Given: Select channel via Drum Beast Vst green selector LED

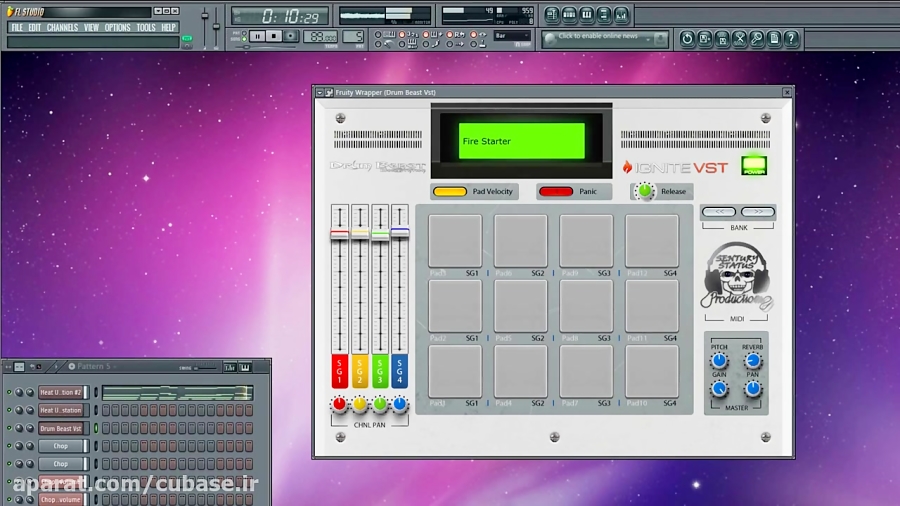Looking at the screenshot, I should [96, 428].
